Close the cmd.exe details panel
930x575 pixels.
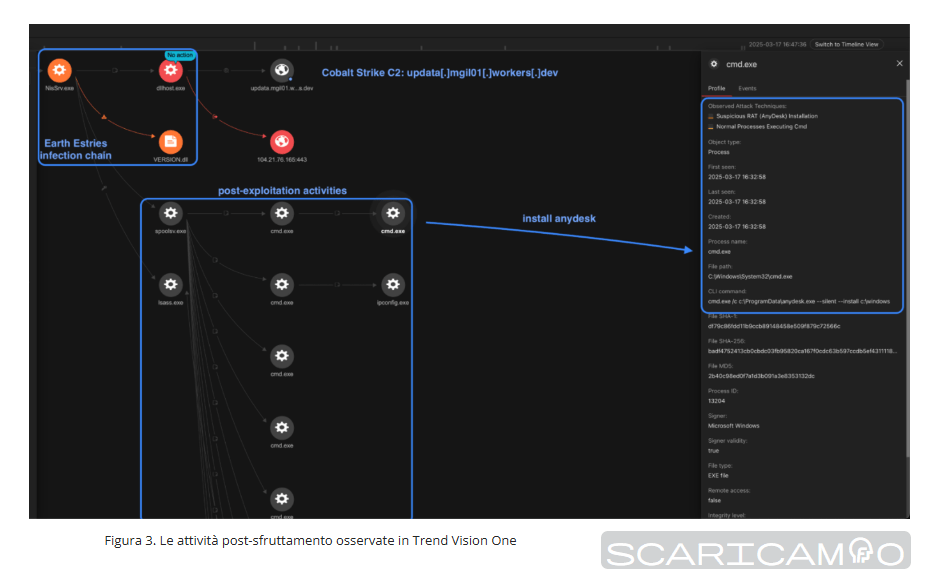click(x=898, y=63)
